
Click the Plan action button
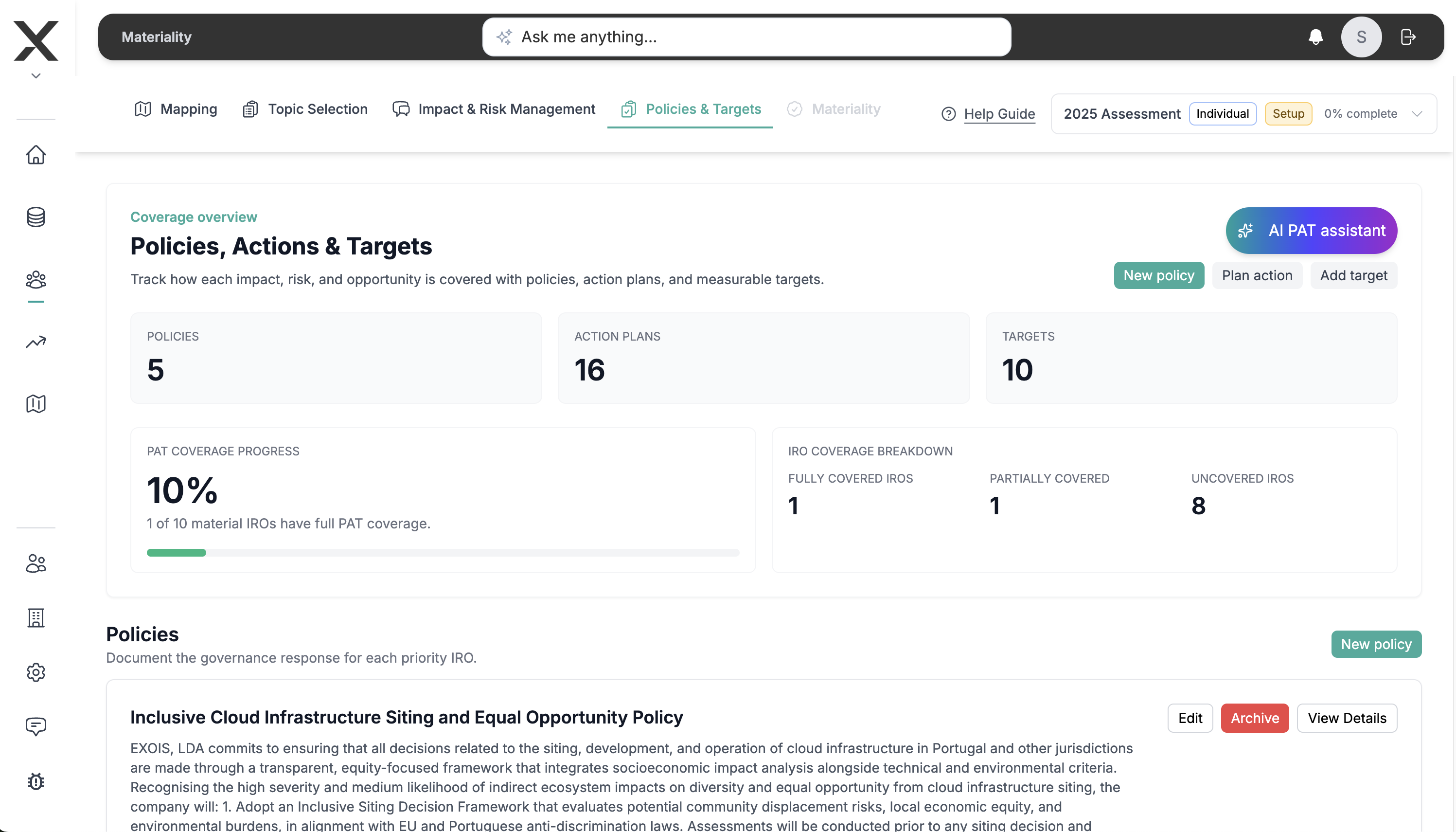click(x=1256, y=275)
